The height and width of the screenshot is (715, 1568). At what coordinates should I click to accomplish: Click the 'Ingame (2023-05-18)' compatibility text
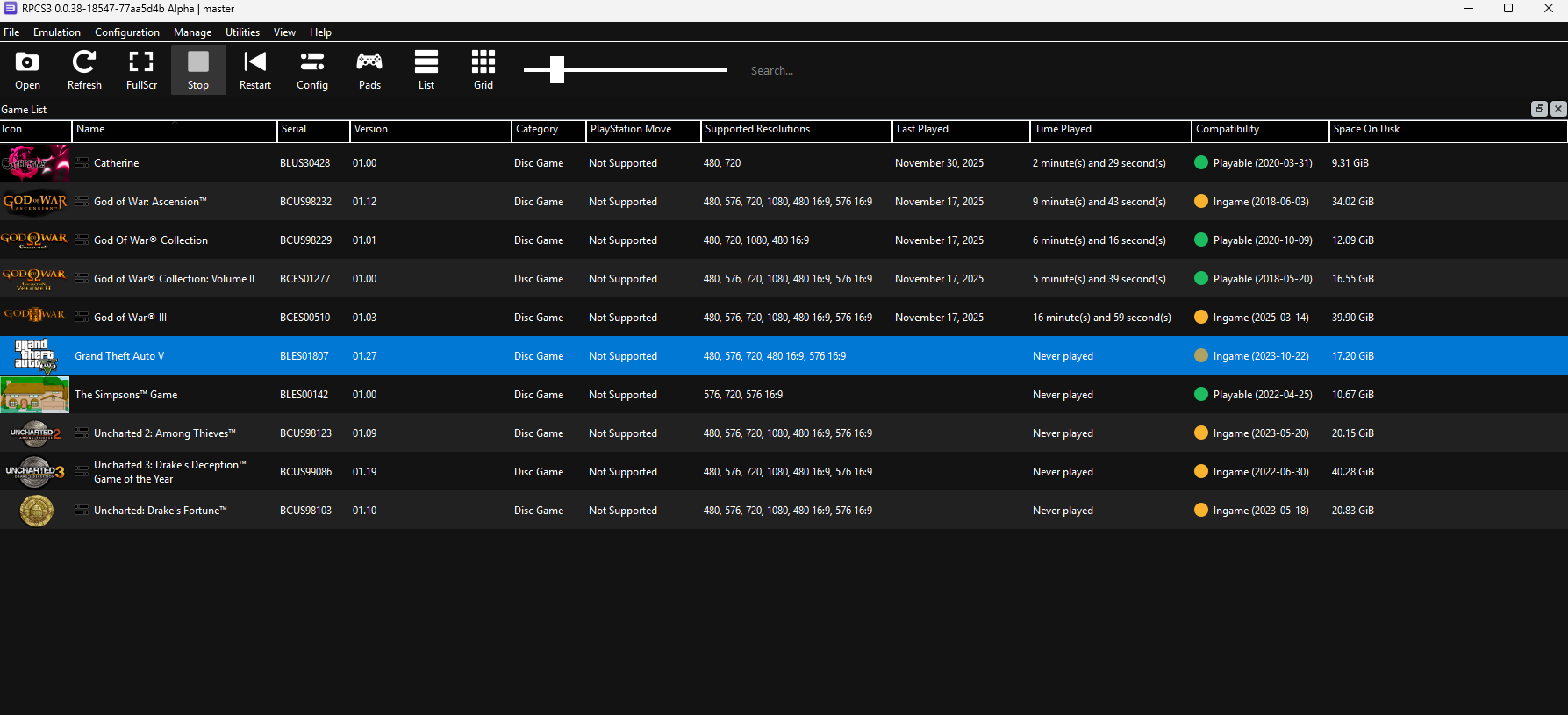coord(1261,511)
